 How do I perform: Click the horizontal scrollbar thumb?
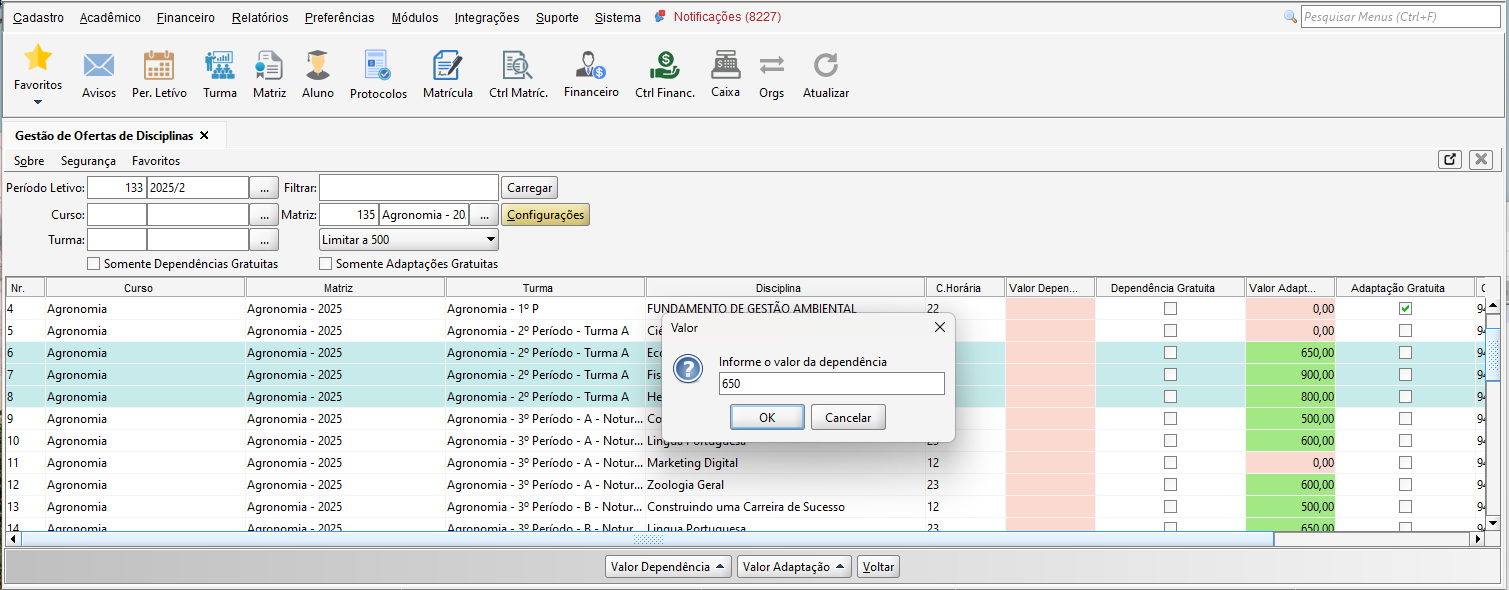647,539
